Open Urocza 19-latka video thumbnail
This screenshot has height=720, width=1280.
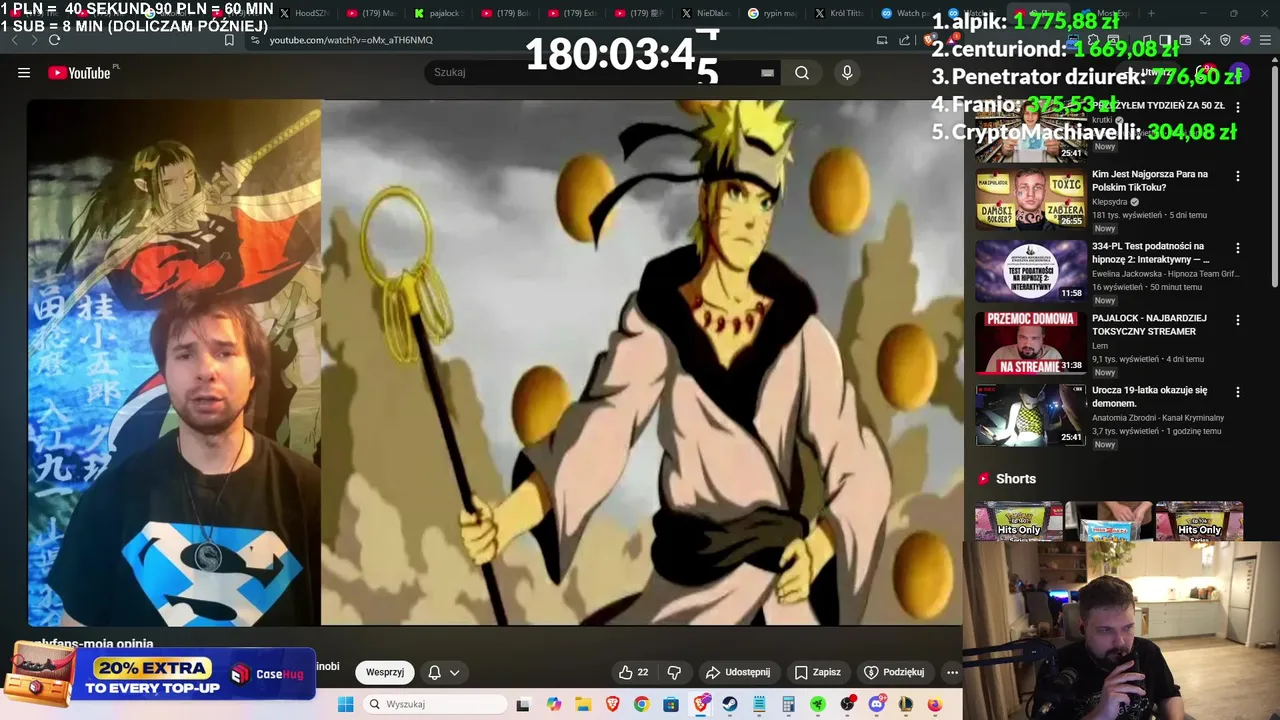point(1030,414)
